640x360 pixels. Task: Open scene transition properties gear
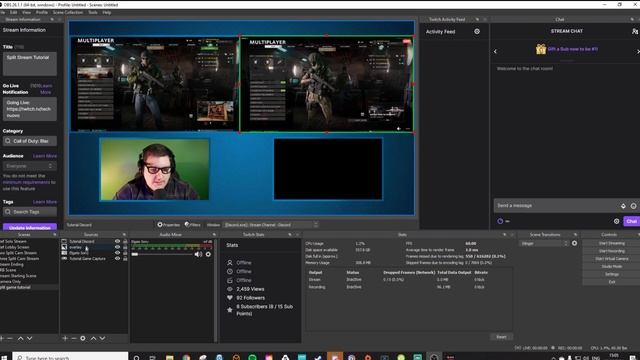(x=574, y=243)
